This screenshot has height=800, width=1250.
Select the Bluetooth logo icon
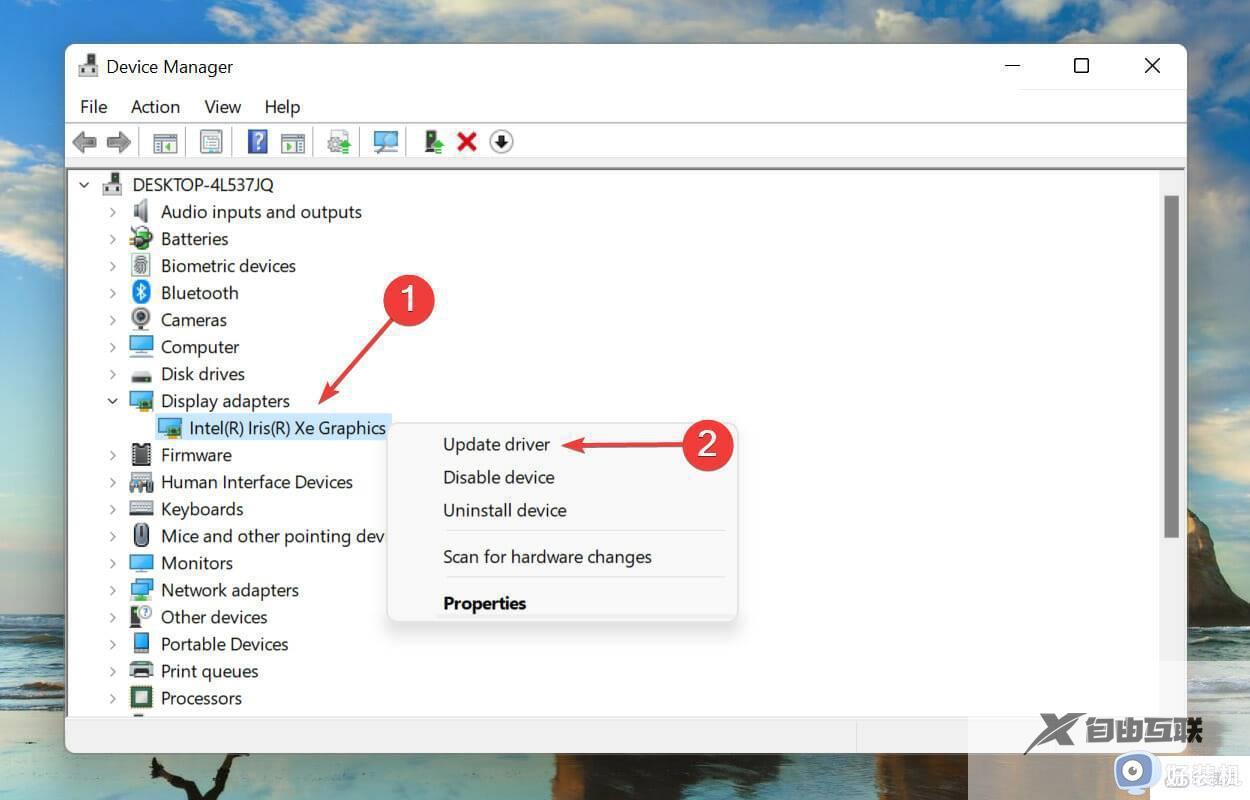click(141, 292)
